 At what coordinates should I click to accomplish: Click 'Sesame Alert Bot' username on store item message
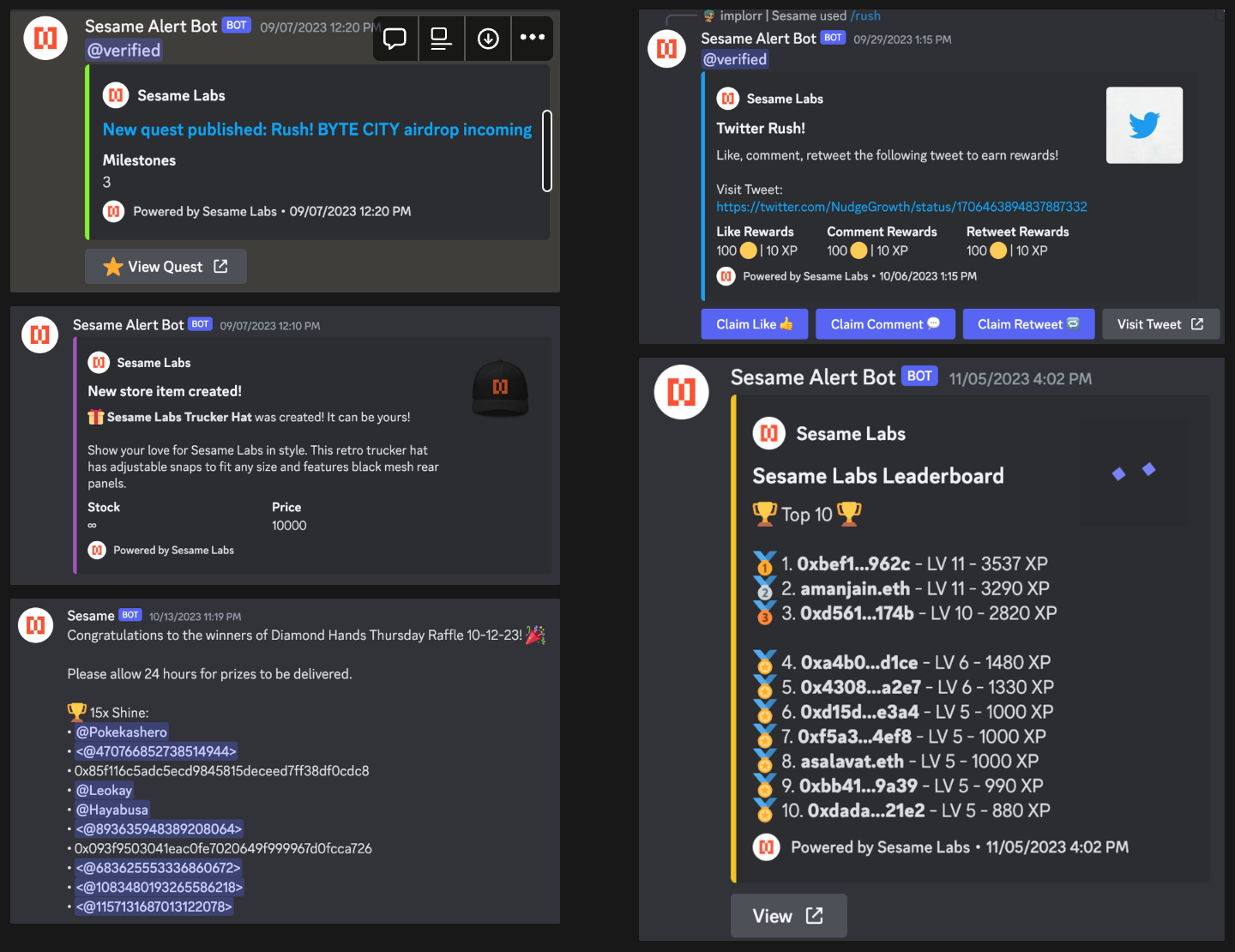click(128, 325)
